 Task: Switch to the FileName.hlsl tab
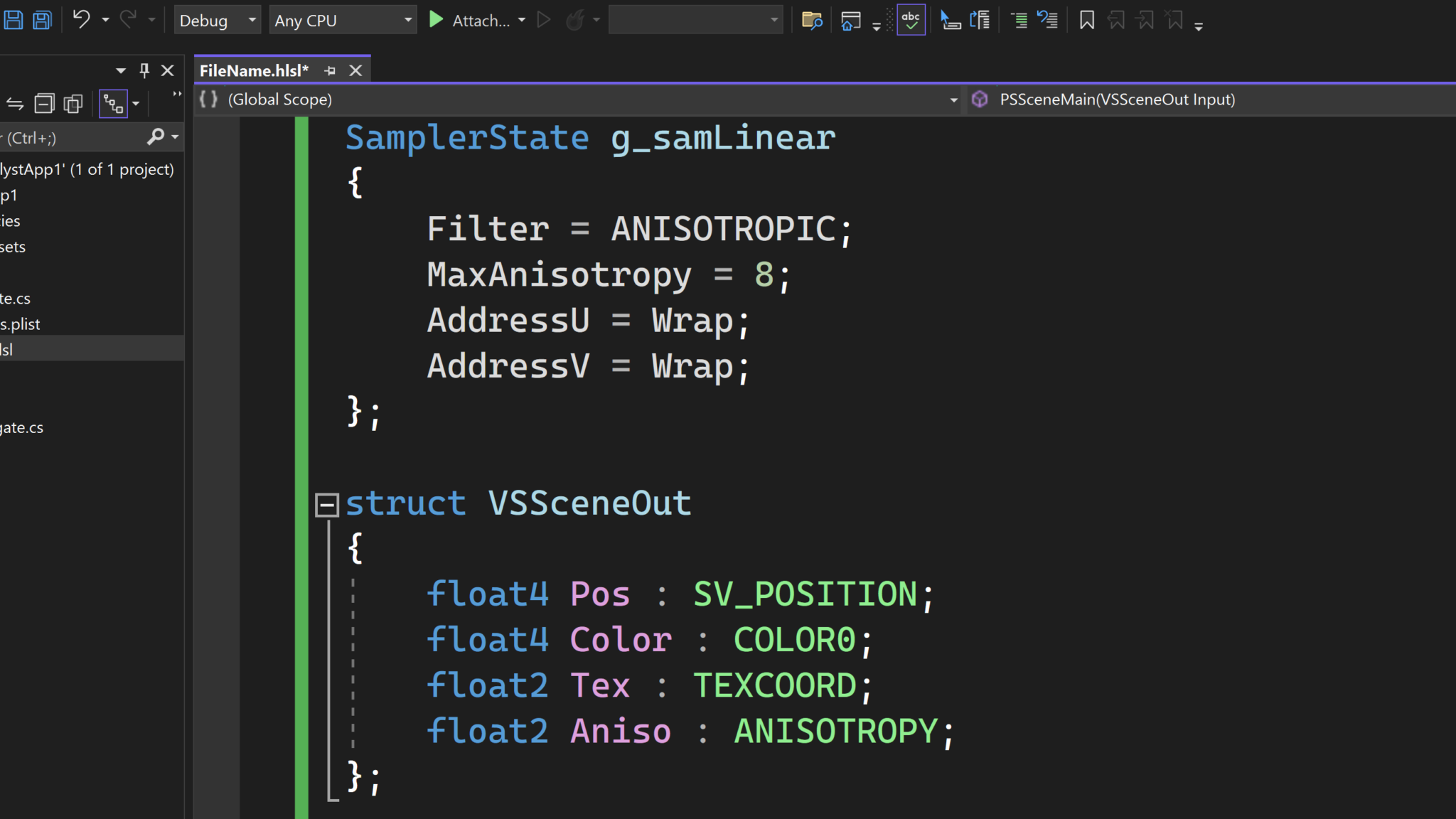[x=254, y=70]
